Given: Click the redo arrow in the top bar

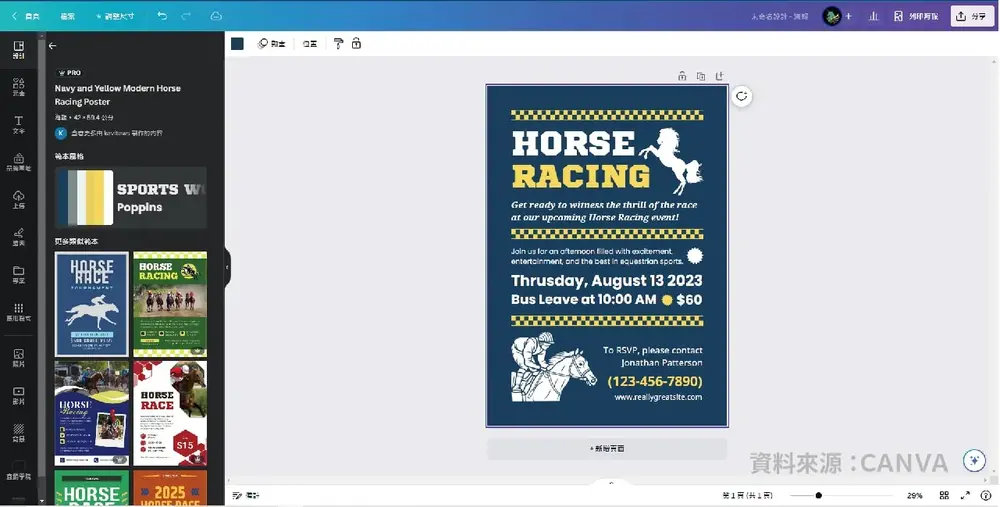Looking at the screenshot, I should [186, 16].
